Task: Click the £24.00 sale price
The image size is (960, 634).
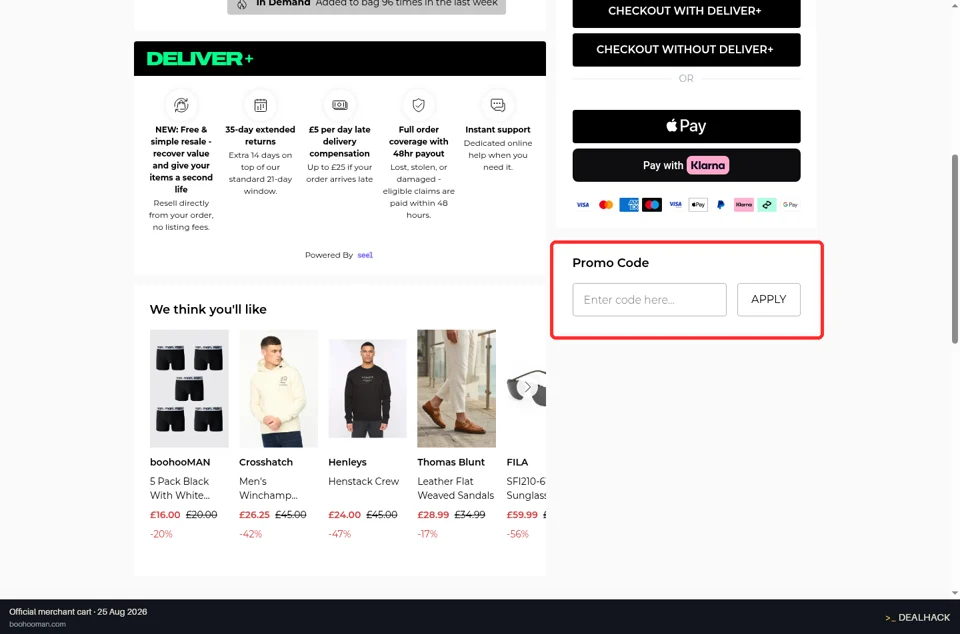Action: [x=344, y=515]
